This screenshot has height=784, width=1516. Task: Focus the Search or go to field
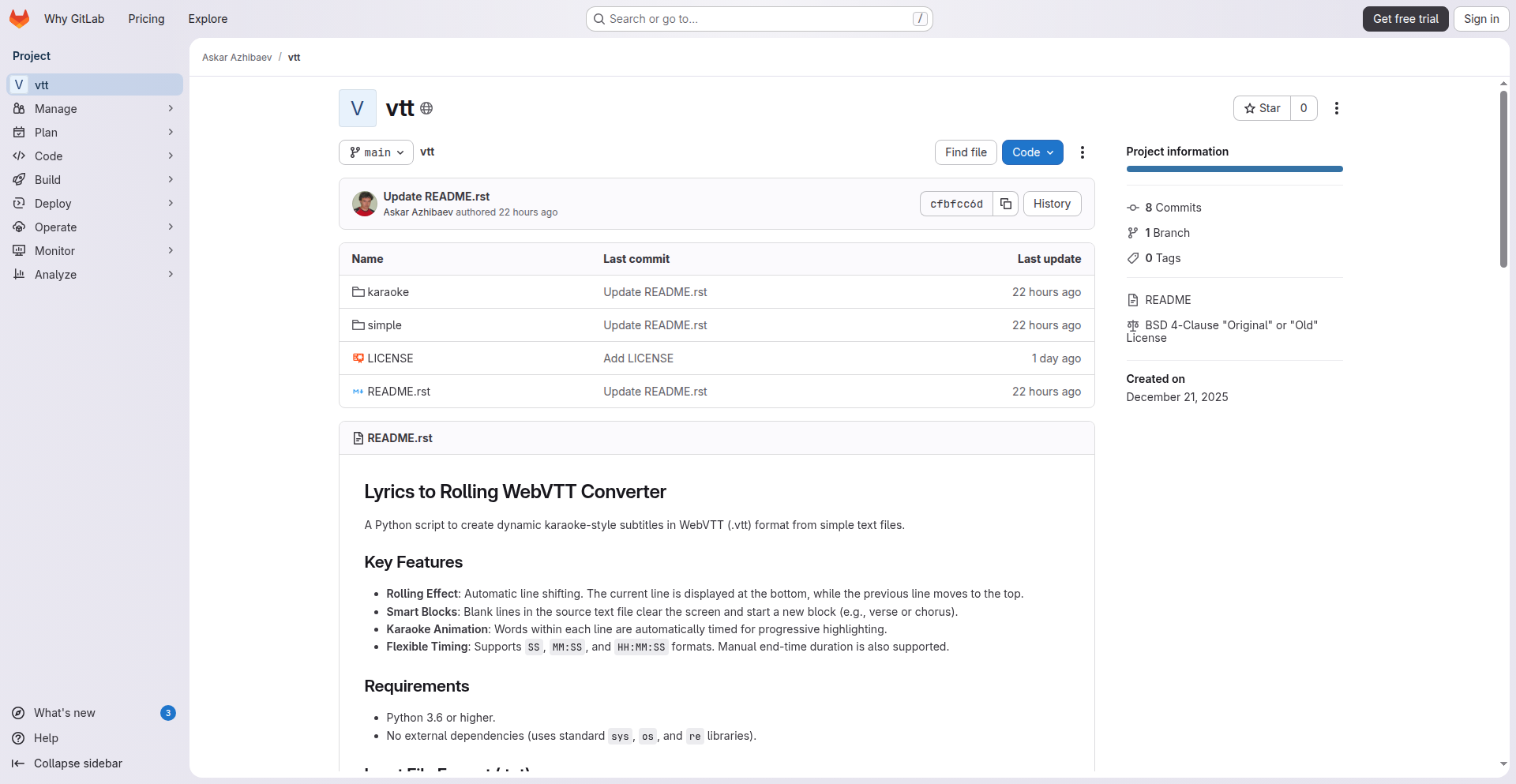pyautogui.click(x=760, y=19)
